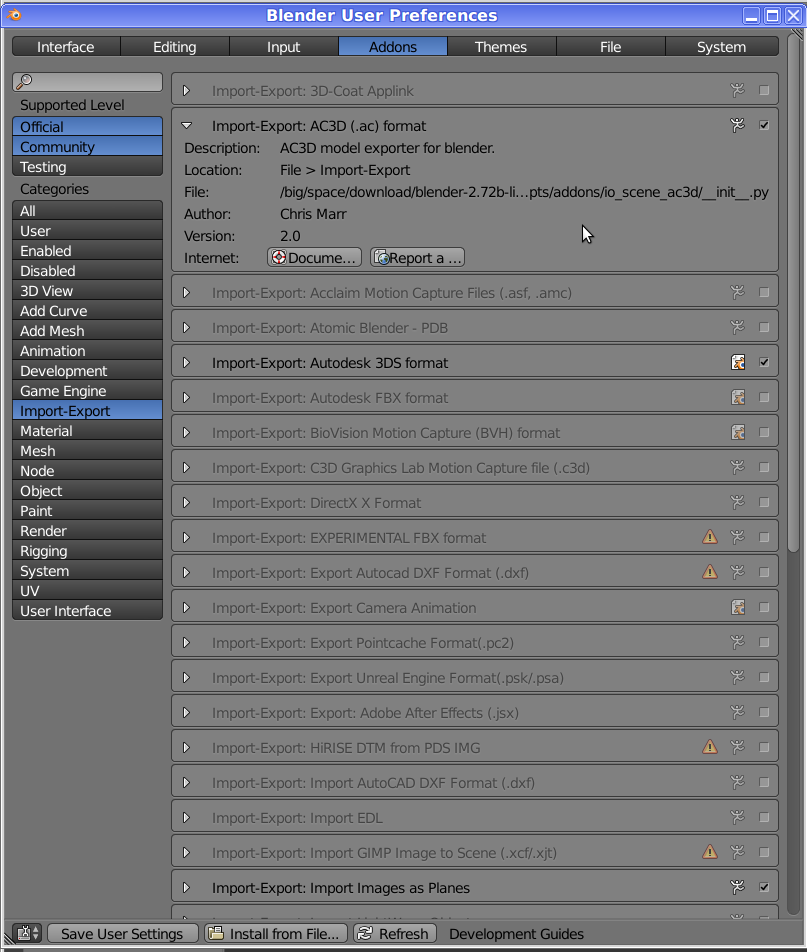This screenshot has width=807, height=952.
Task: Click the official icon on Export Camera Animation
Action: tap(738, 607)
